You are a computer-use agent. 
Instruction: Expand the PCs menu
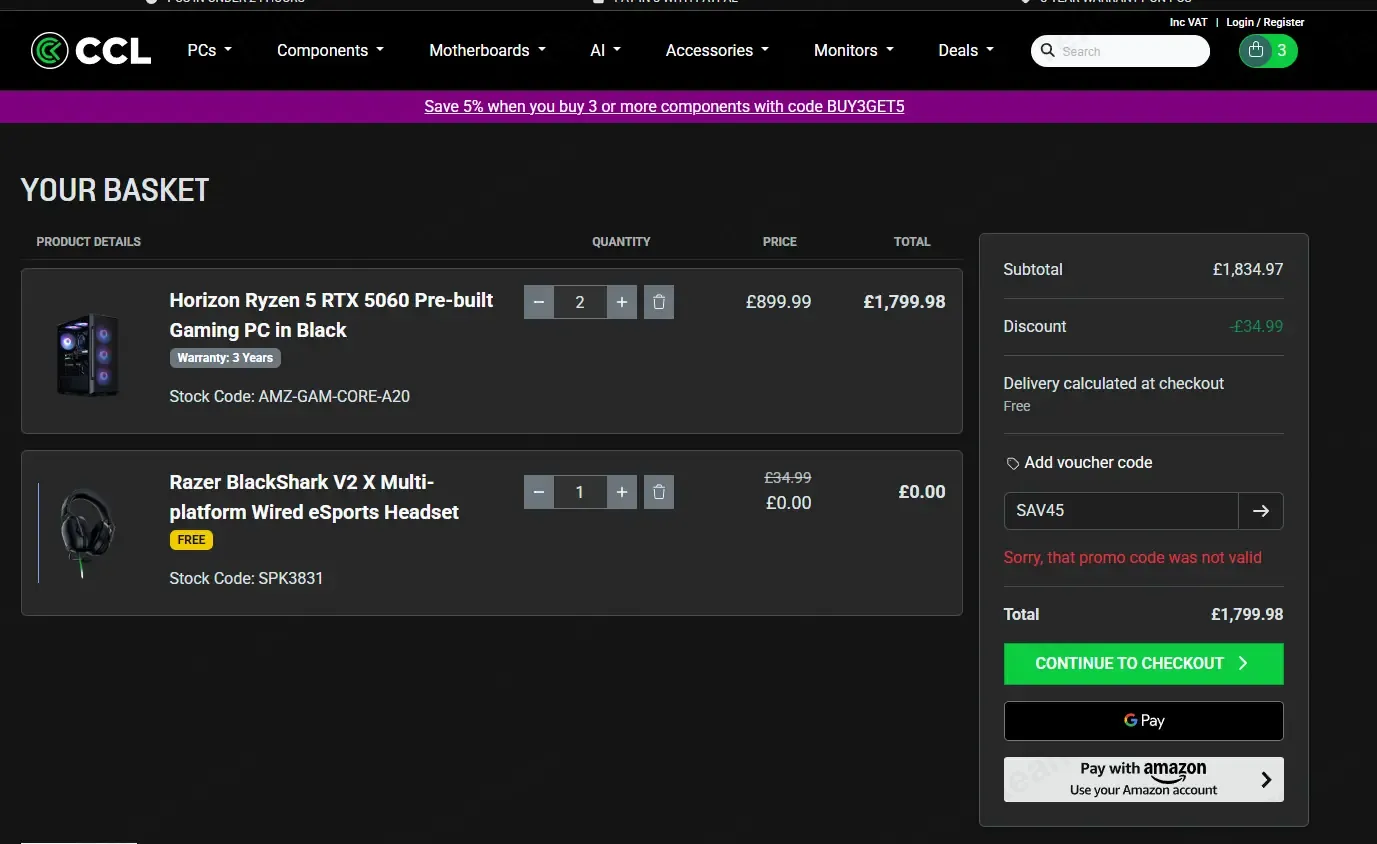(x=210, y=50)
